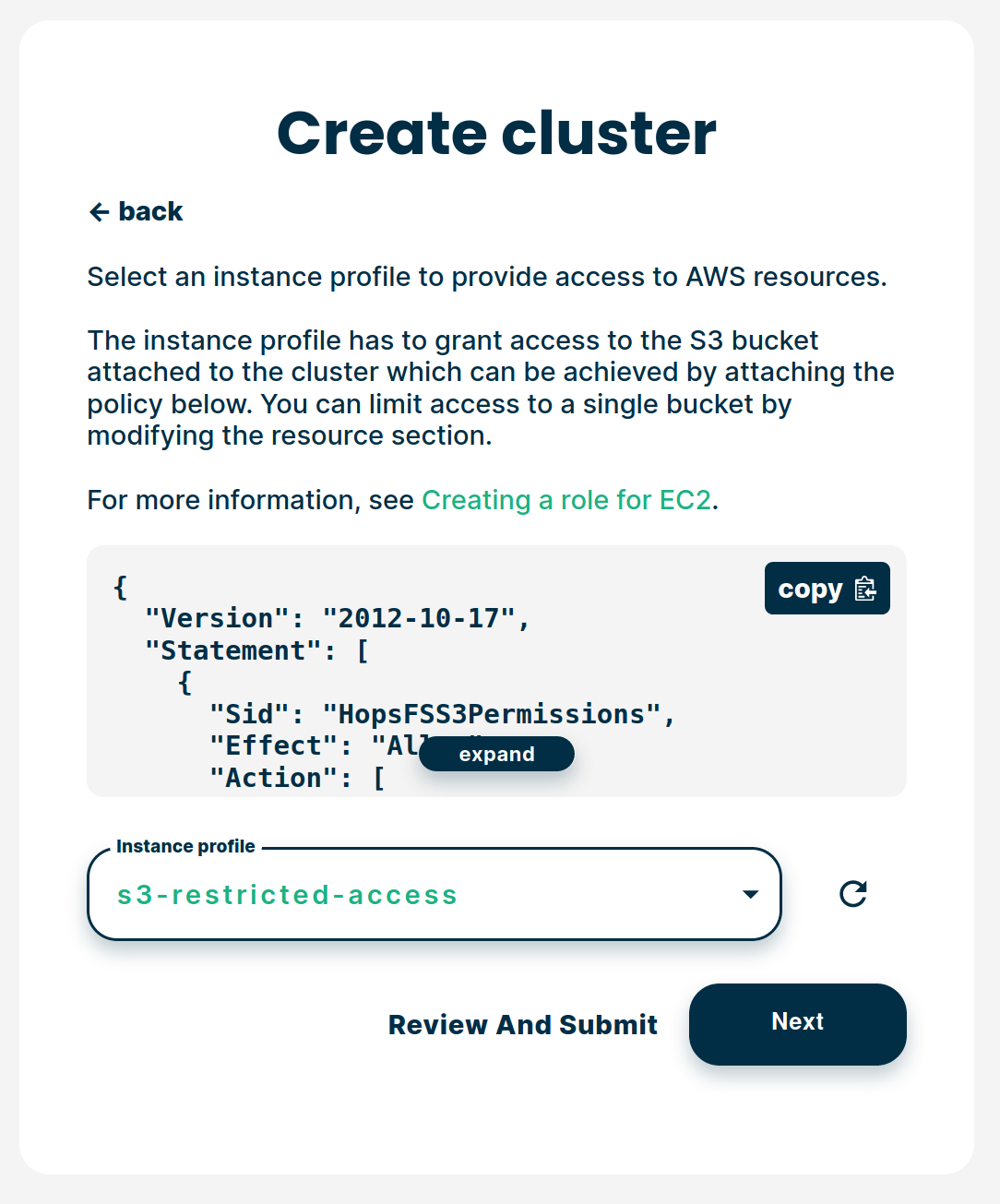Go back using the 'back' text

click(x=150, y=212)
